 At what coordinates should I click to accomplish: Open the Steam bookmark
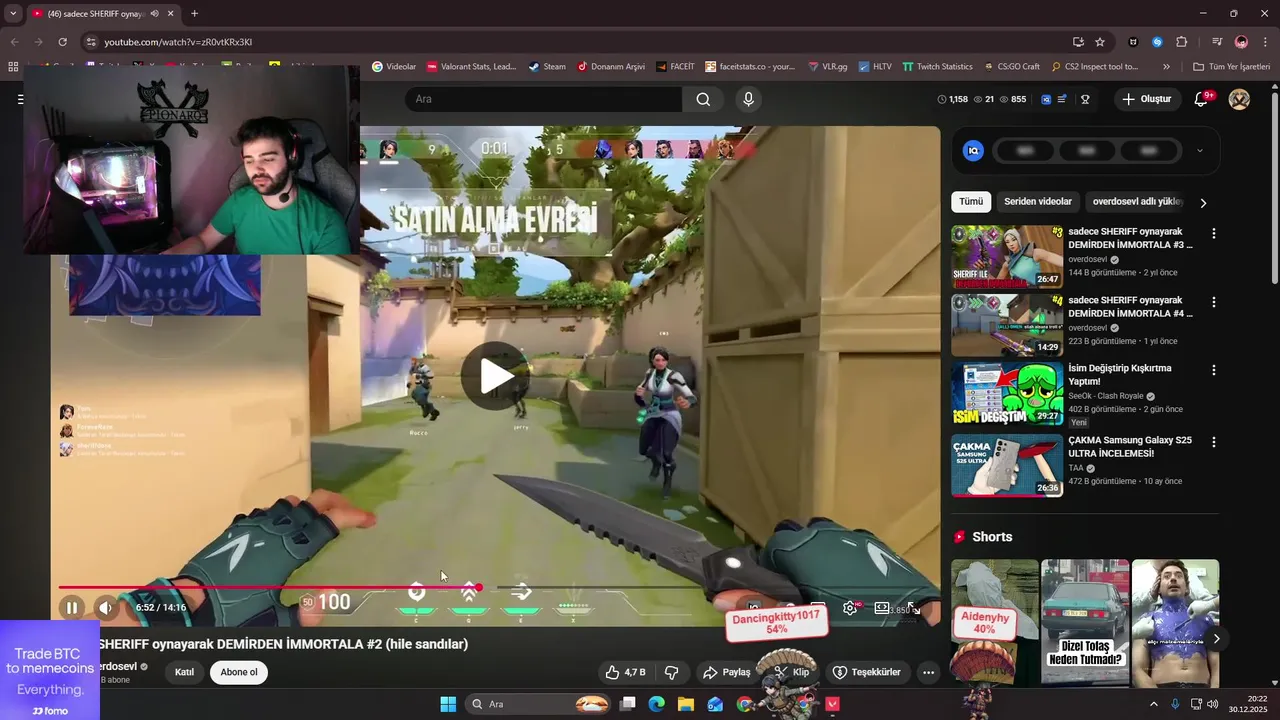click(546, 67)
